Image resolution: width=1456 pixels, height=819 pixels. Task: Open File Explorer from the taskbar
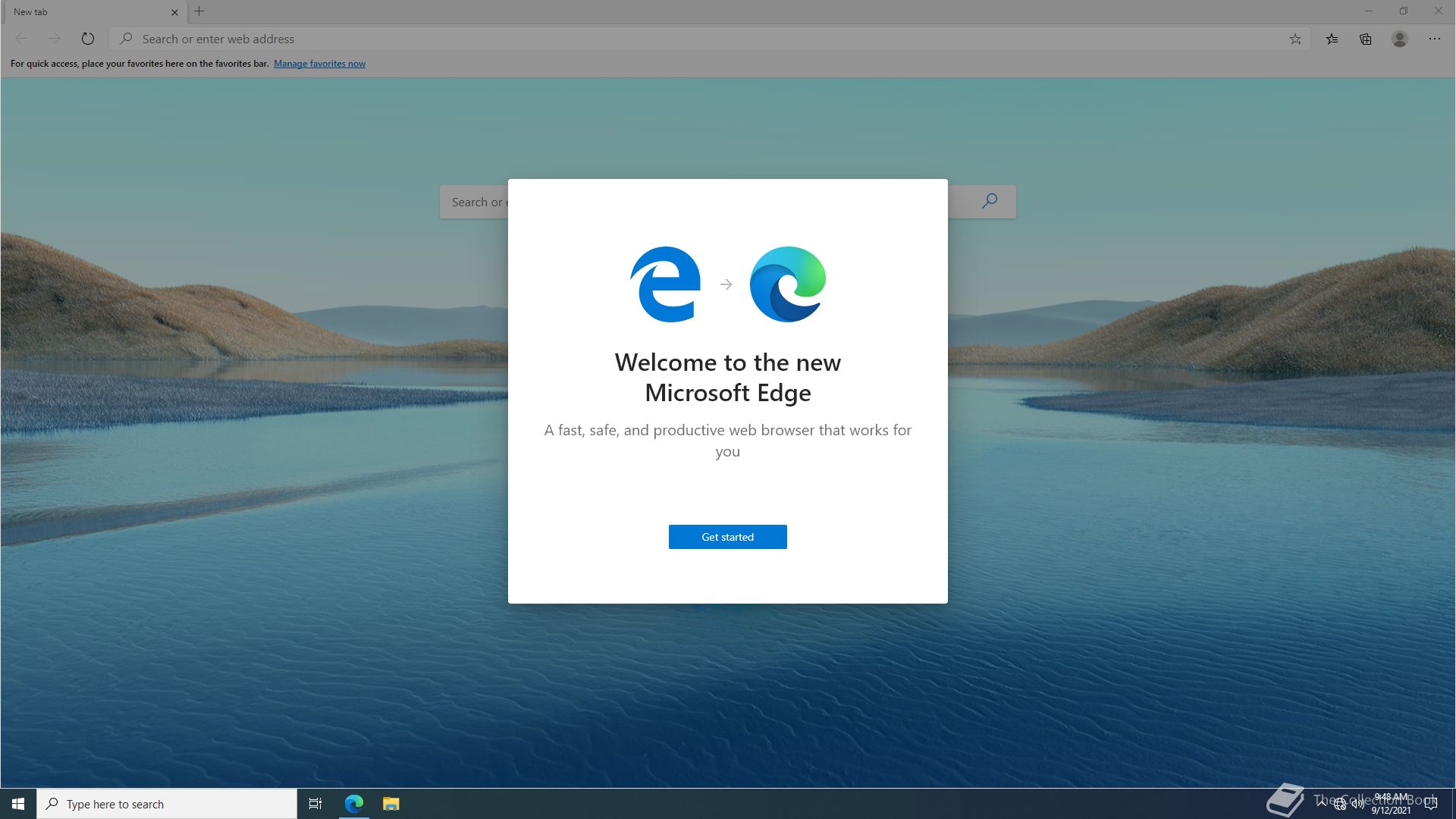(391, 804)
